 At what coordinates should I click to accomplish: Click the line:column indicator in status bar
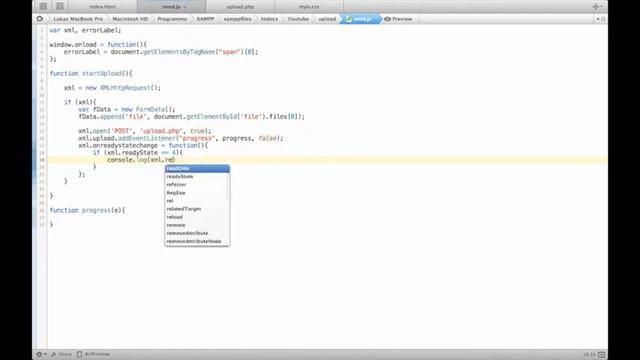[589, 355]
